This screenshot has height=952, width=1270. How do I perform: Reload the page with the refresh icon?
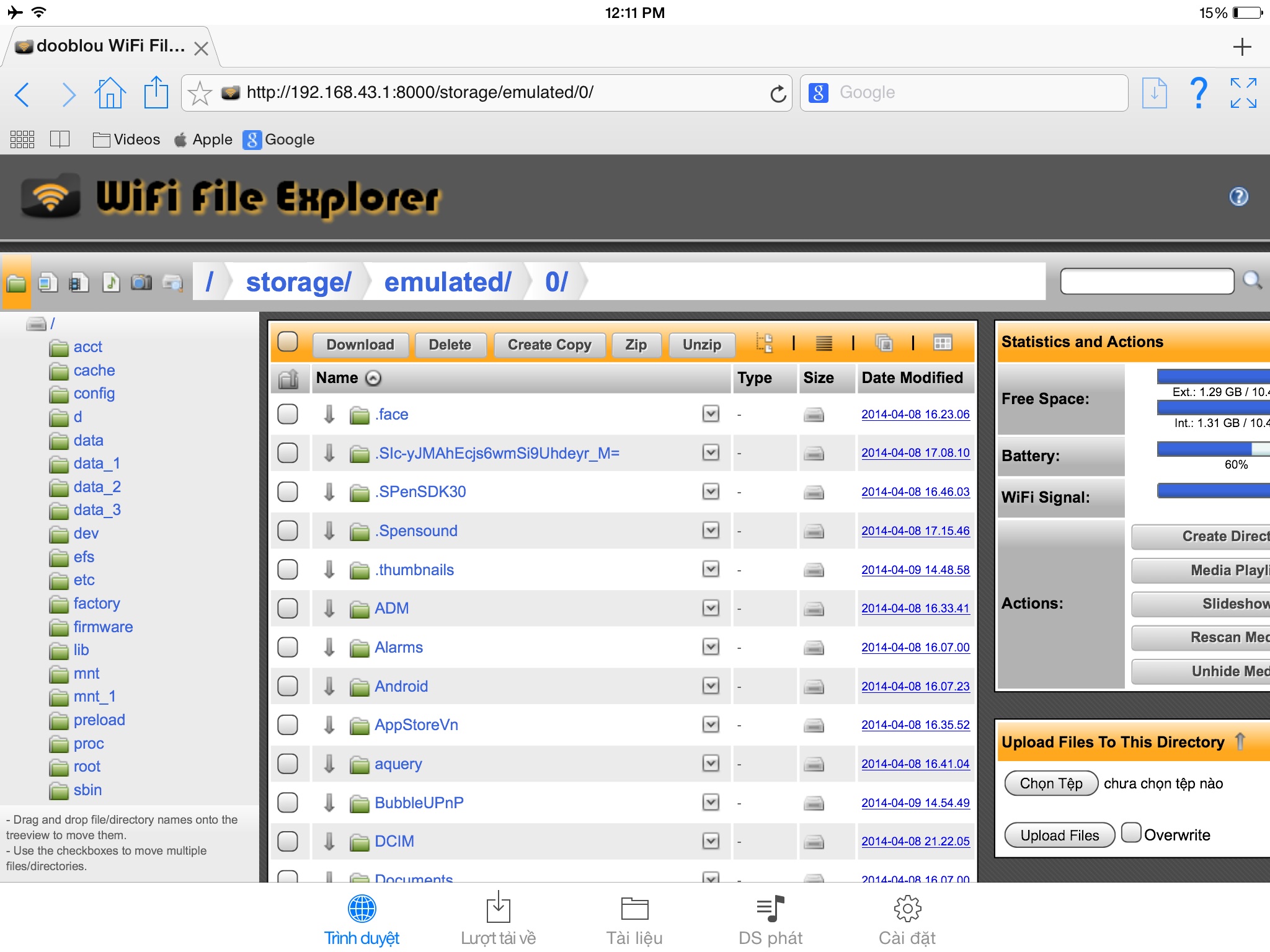[778, 94]
